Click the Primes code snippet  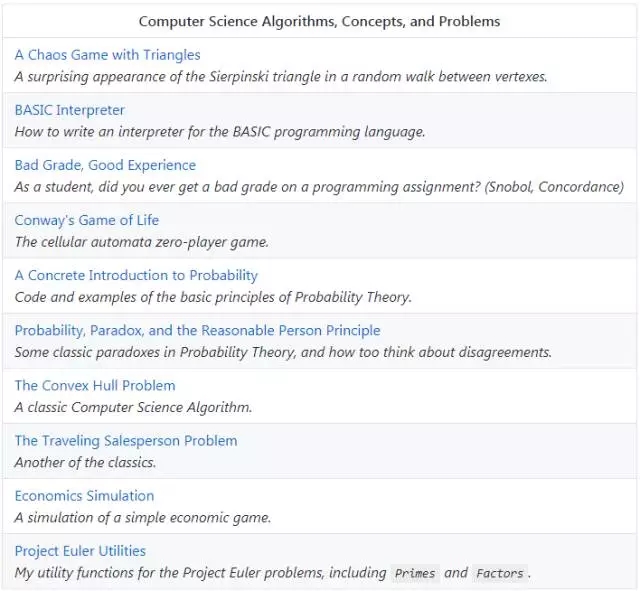pos(414,573)
